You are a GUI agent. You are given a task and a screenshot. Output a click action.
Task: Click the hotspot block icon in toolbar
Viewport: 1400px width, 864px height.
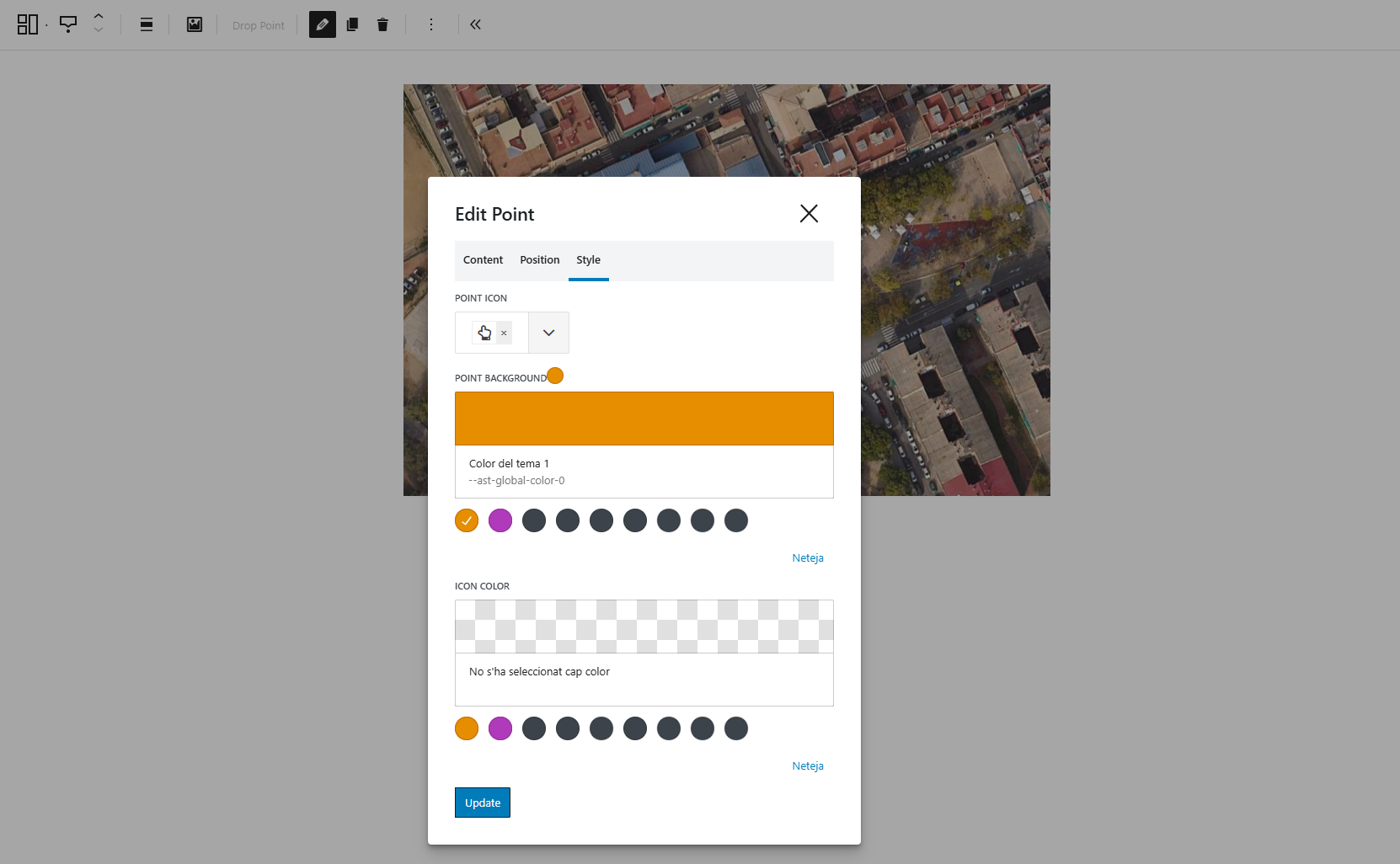point(68,24)
